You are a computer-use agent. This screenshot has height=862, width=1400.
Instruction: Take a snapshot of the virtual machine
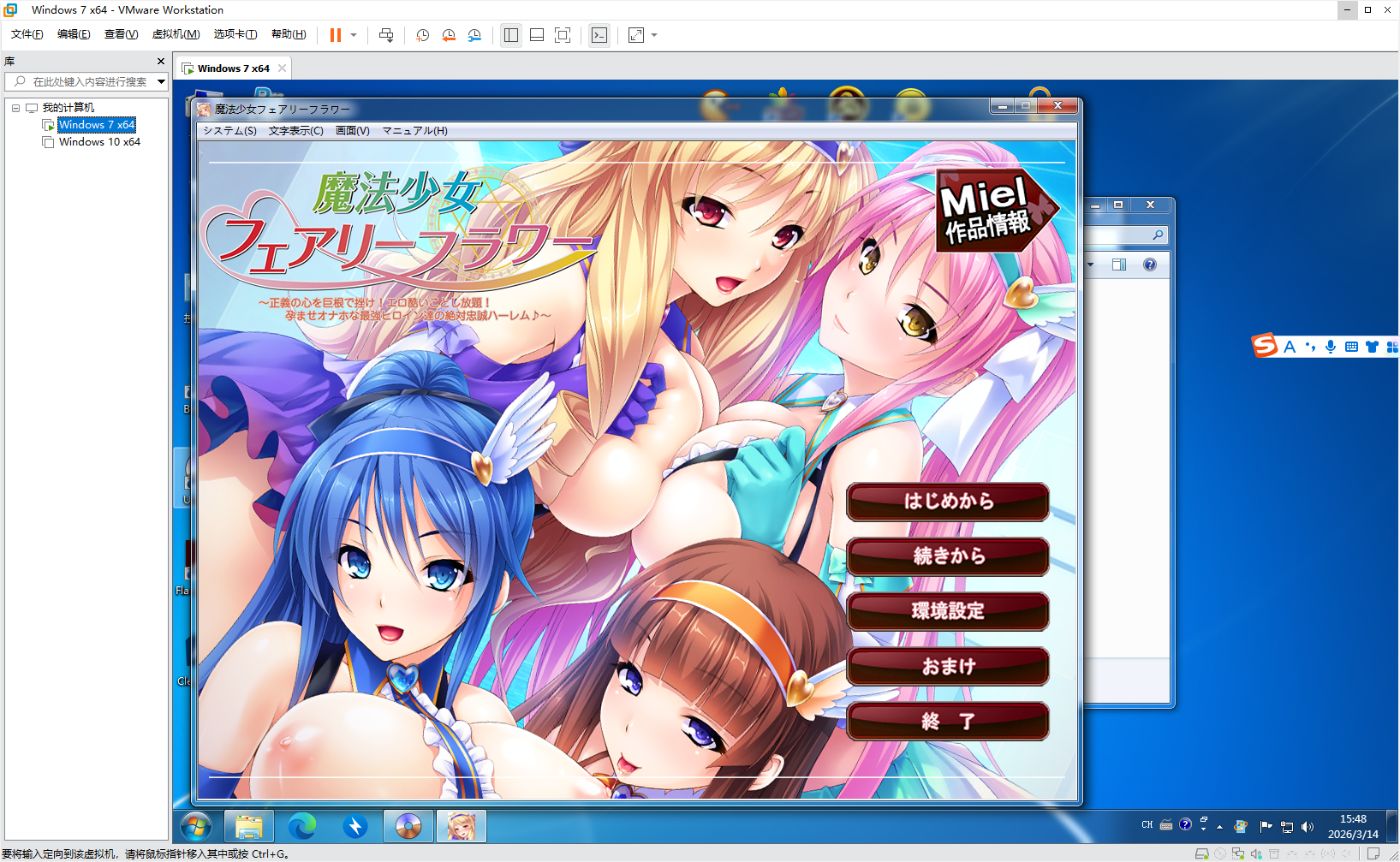[x=421, y=35]
